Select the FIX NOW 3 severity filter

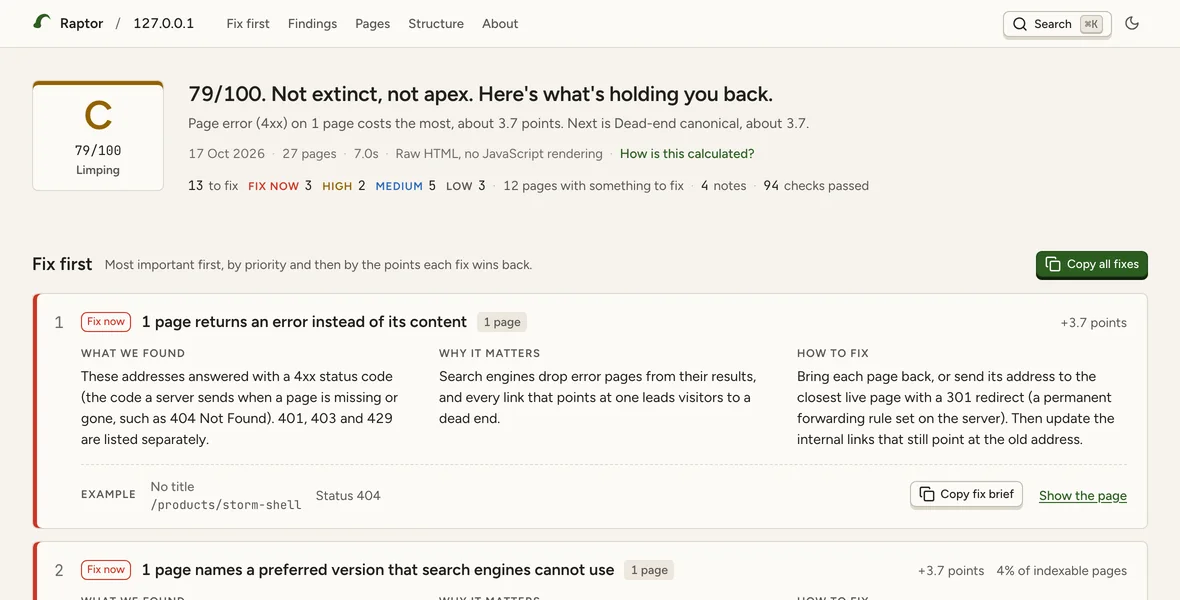click(x=280, y=186)
